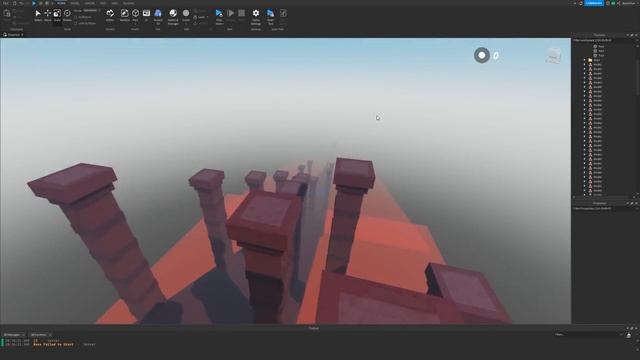The image size is (640, 360).
Task: Click the Resume playback button
Action: coord(231,15)
